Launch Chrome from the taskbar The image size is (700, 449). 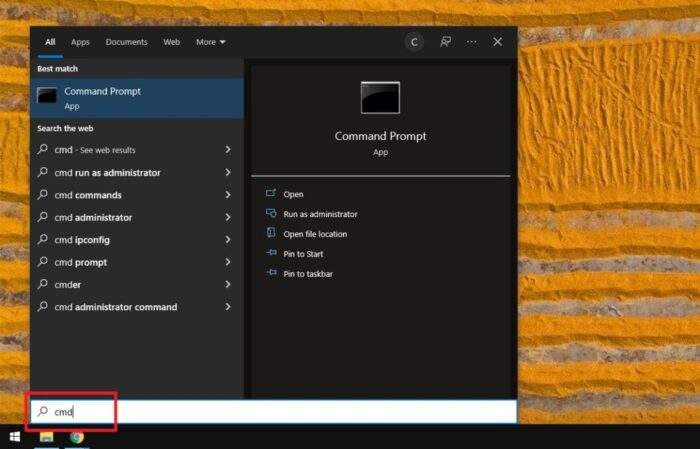click(77, 437)
